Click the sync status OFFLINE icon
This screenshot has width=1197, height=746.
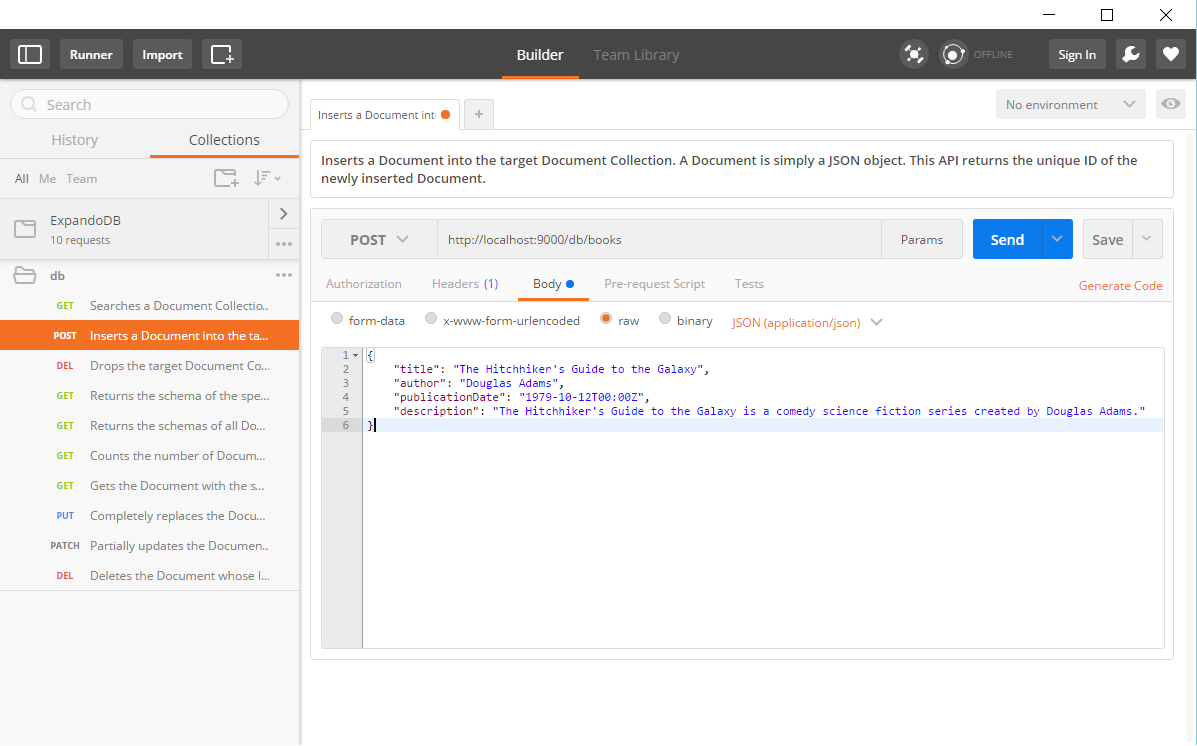[953, 54]
